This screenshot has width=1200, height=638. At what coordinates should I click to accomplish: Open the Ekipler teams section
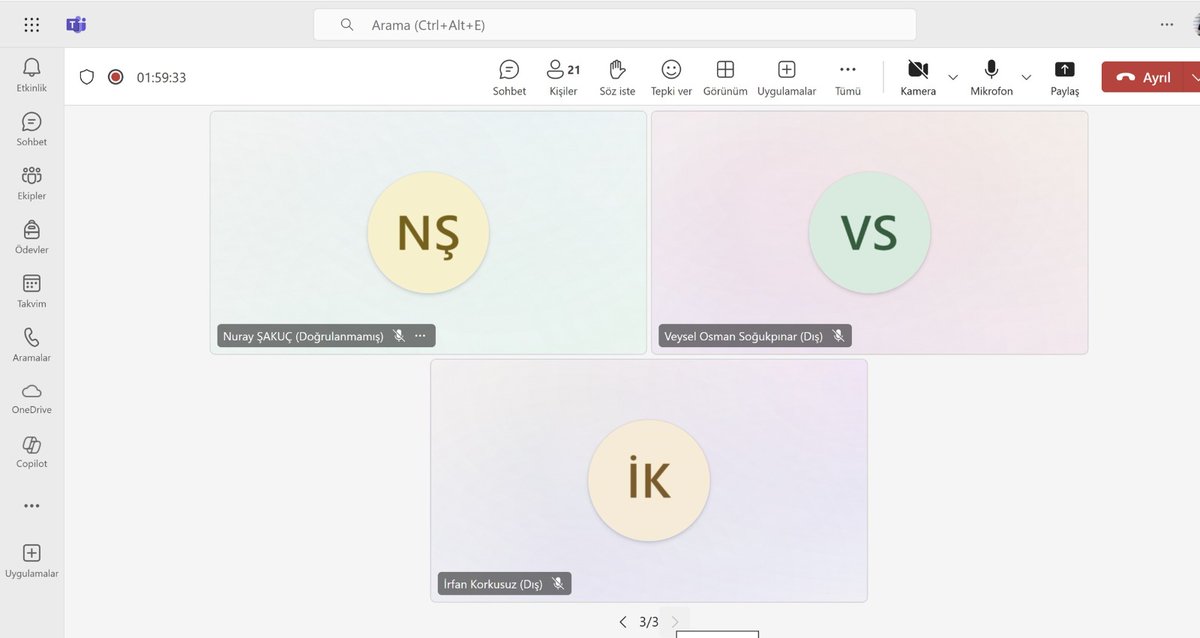coord(32,183)
